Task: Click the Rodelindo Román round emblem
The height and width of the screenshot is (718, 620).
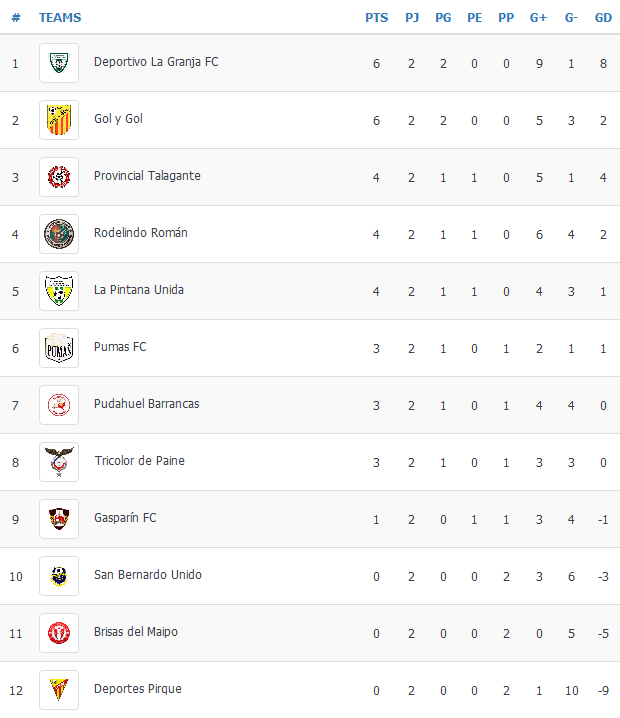Action: (59, 234)
